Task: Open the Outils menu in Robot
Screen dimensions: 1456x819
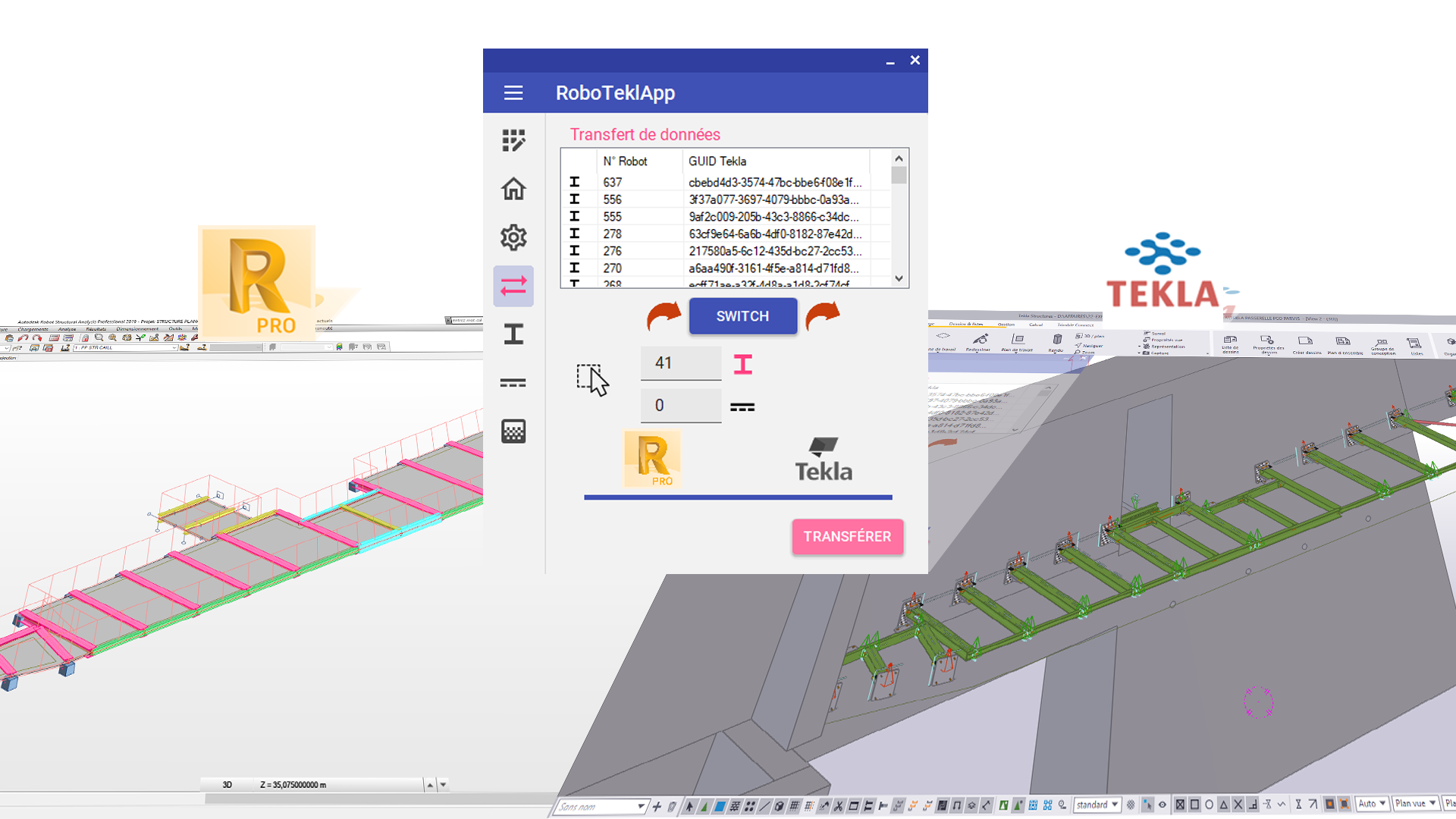Action: pos(175,329)
